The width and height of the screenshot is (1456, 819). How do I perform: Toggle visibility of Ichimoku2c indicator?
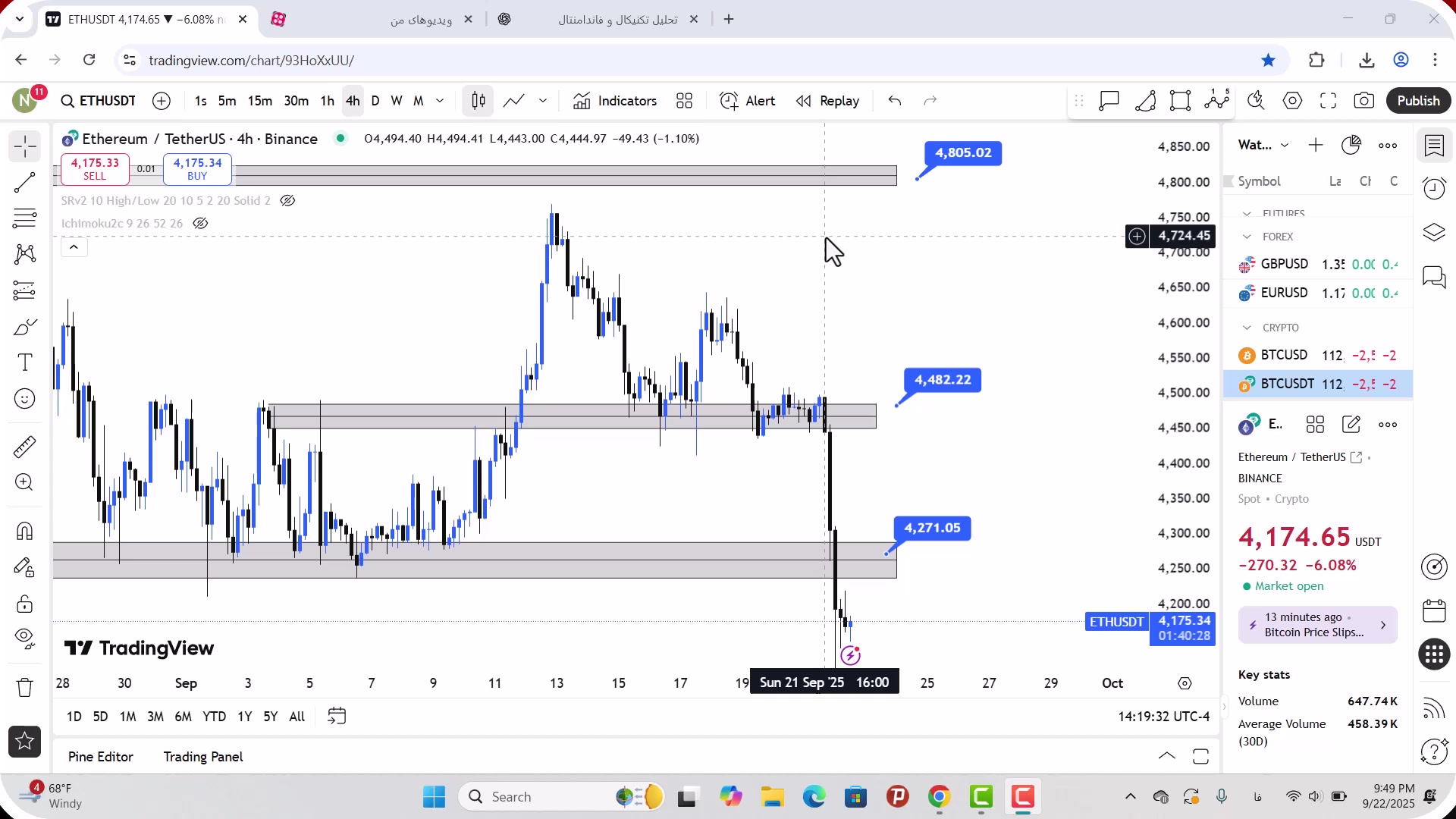200,224
